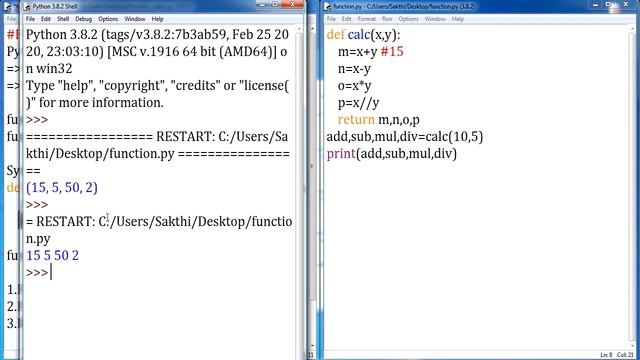Click the Python Shell title bar icon
Viewport: 640px width, 360px height.
click(x=27, y=7)
